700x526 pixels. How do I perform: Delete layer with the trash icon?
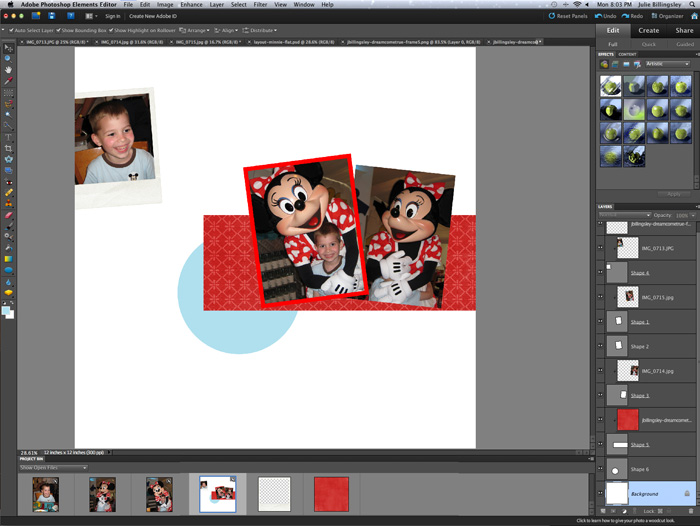coord(691,511)
